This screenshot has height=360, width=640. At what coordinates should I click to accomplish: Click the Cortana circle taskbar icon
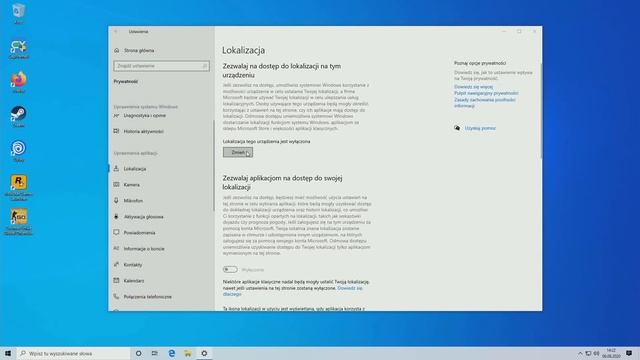point(138,353)
